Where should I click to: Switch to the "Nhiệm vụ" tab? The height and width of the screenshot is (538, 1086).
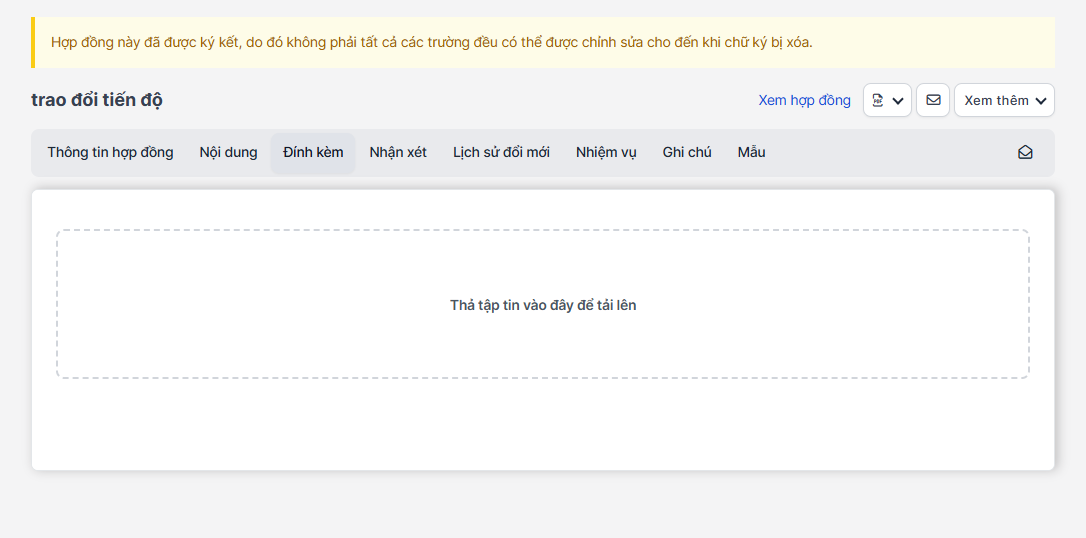pyautogui.click(x=606, y=153)
